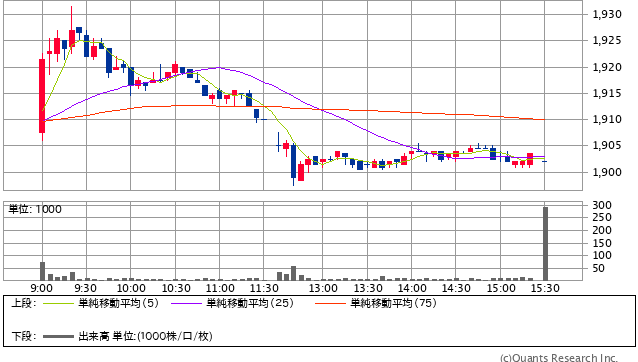Click the 1,905 price axis label
The image size is (638, 362).
(607, 145)
